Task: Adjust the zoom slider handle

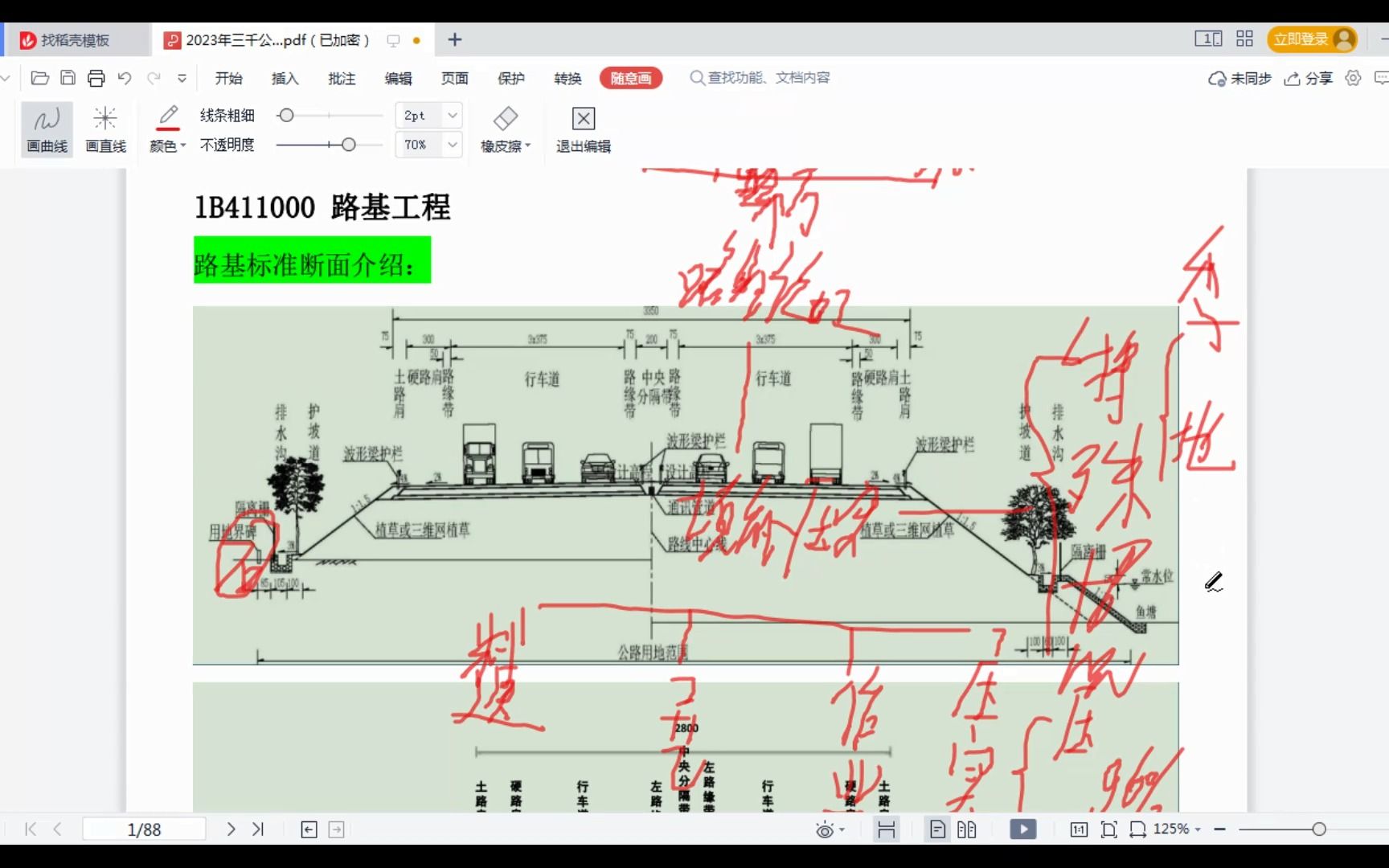Action: tap(1319, 829)
